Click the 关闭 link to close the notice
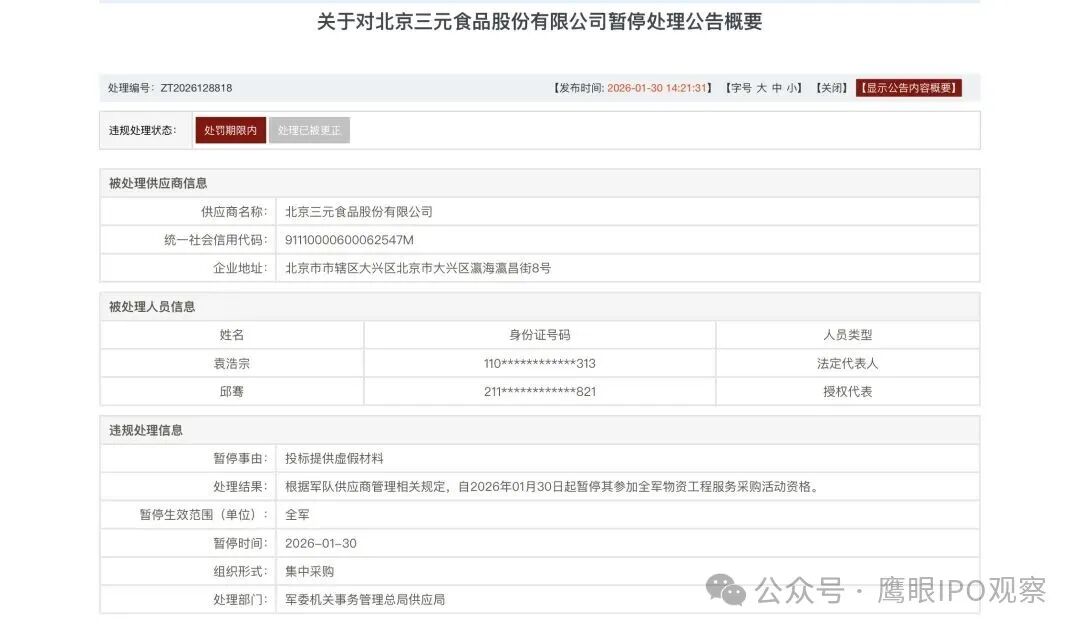 pyautogui.click(x=832, y=88)
